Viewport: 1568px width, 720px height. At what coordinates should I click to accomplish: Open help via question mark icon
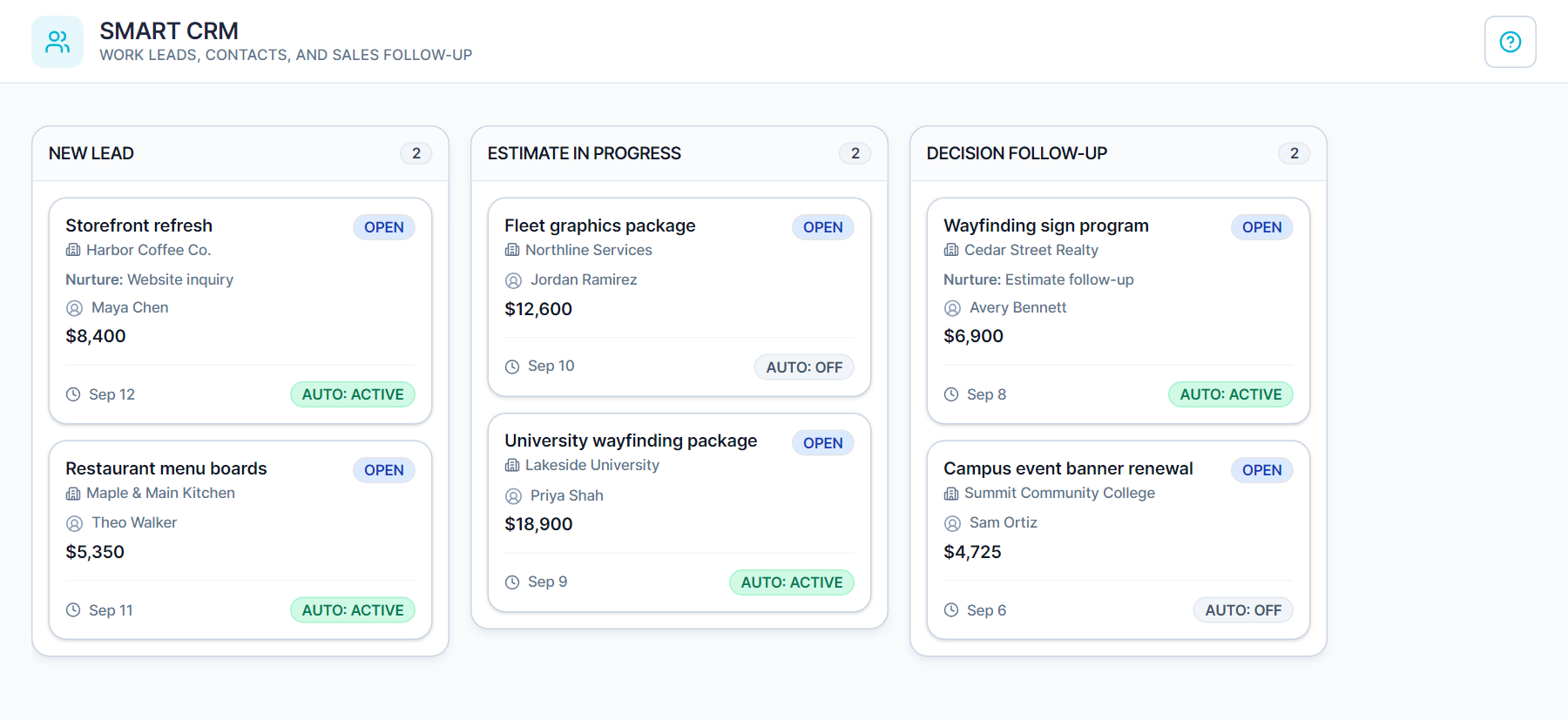pos(1510,42)
